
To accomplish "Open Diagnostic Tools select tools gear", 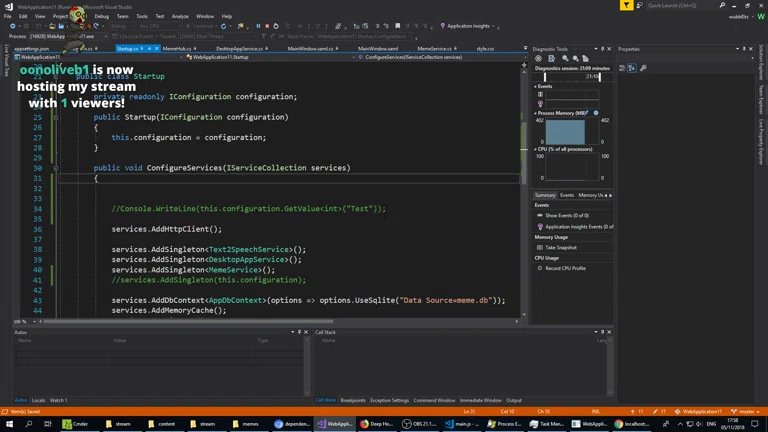I will [x=538, y=58].
